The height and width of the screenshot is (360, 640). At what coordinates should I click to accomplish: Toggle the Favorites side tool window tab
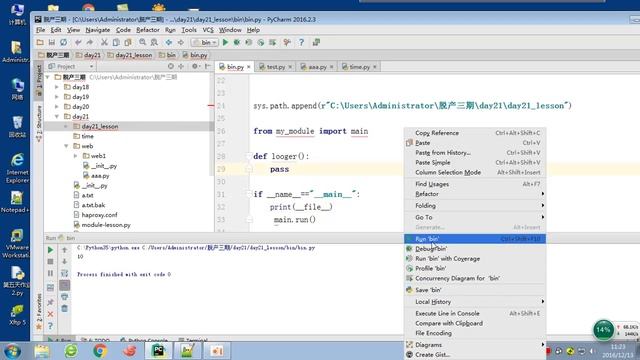click(x=39, y=311)
